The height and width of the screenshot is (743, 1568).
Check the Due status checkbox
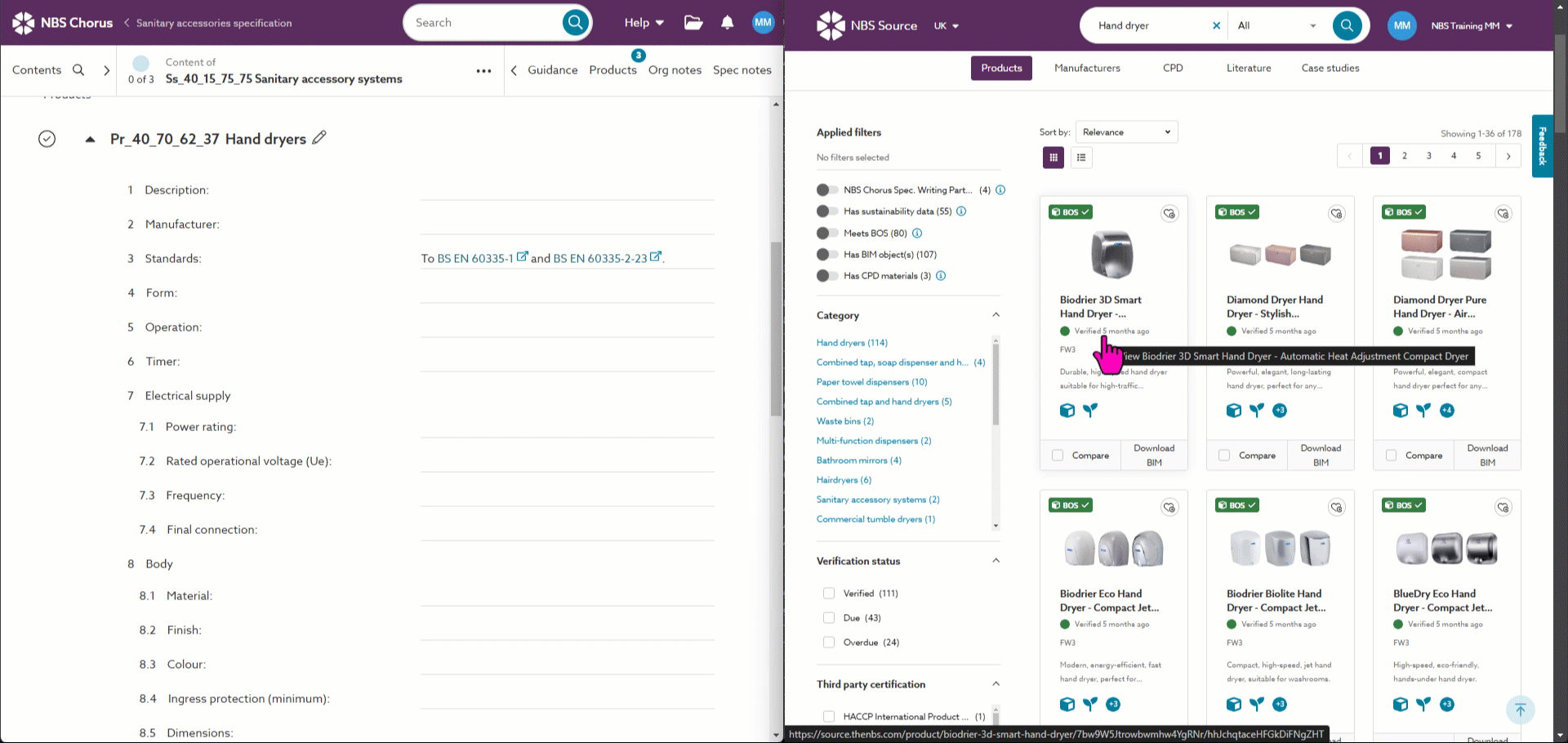[x=829, y=618]
